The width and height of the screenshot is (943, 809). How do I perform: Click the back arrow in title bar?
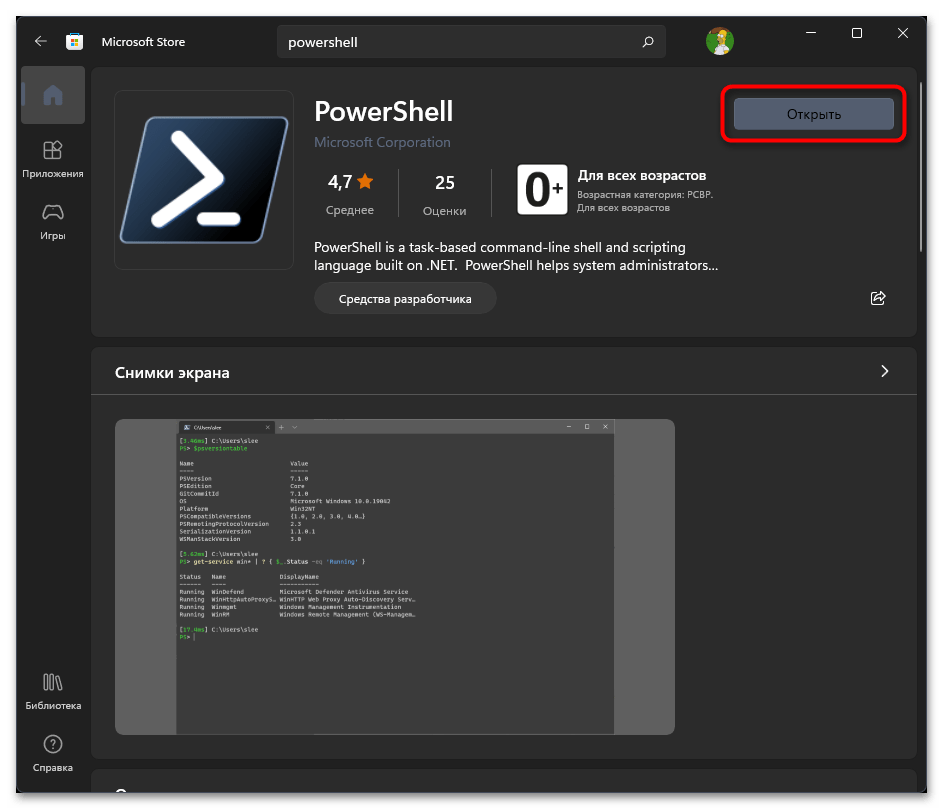40,42
